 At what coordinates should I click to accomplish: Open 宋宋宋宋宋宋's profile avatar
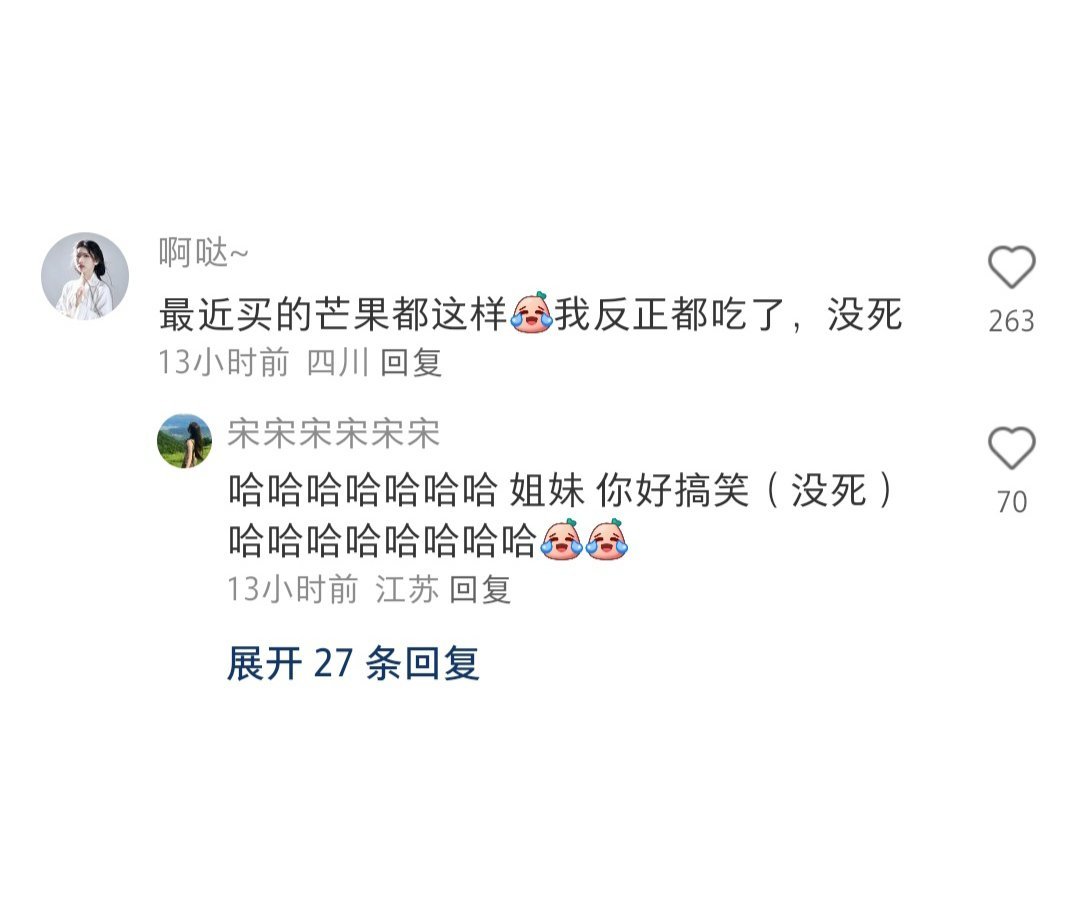pos(185,441)
